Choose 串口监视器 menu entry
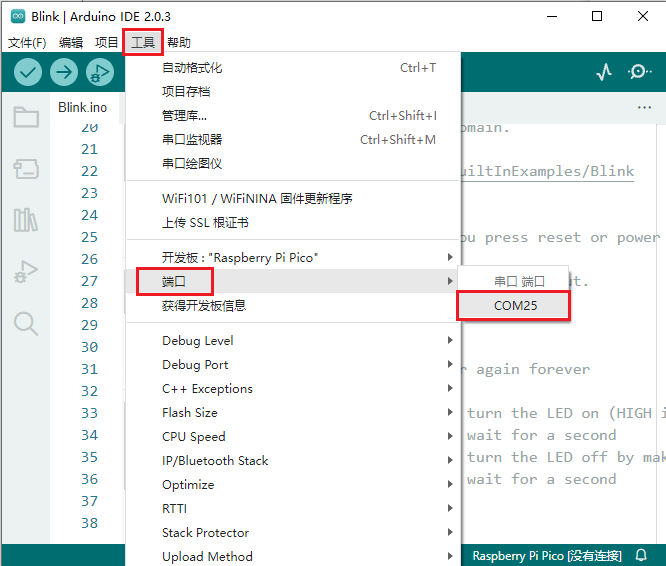This screenshot has height=566, width=666. [293, 140]
